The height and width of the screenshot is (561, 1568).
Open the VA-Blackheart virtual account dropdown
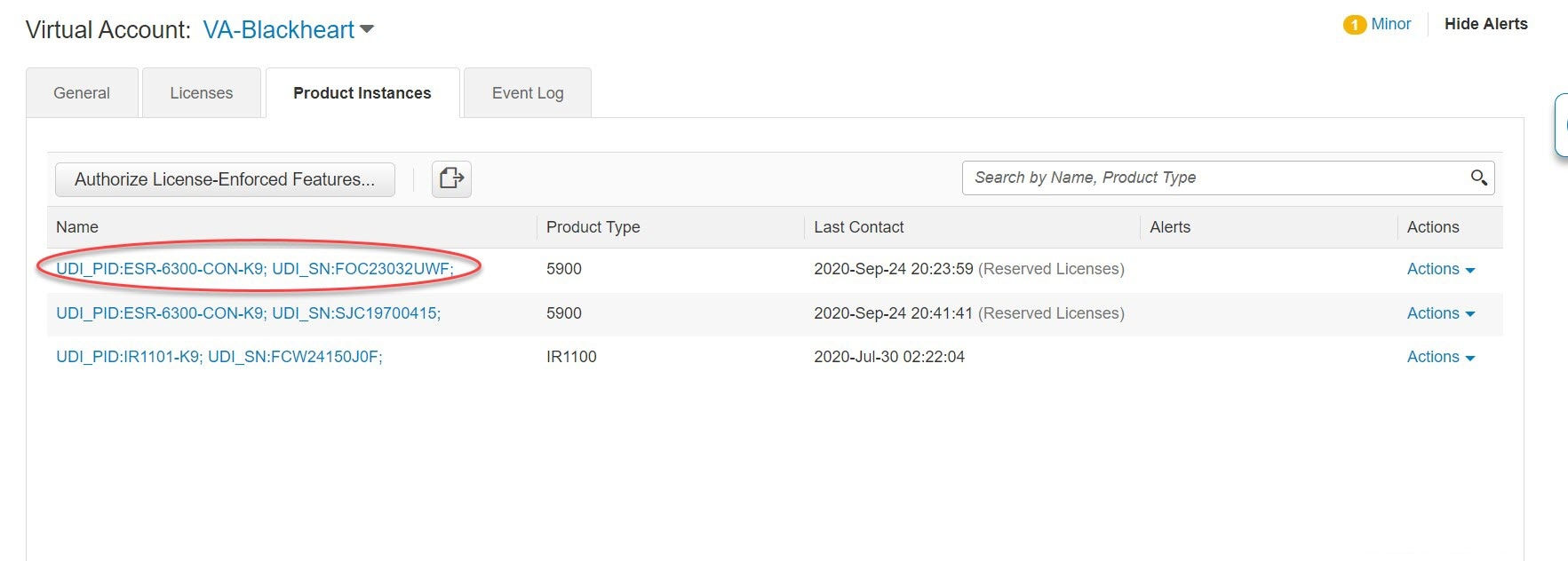289,30
